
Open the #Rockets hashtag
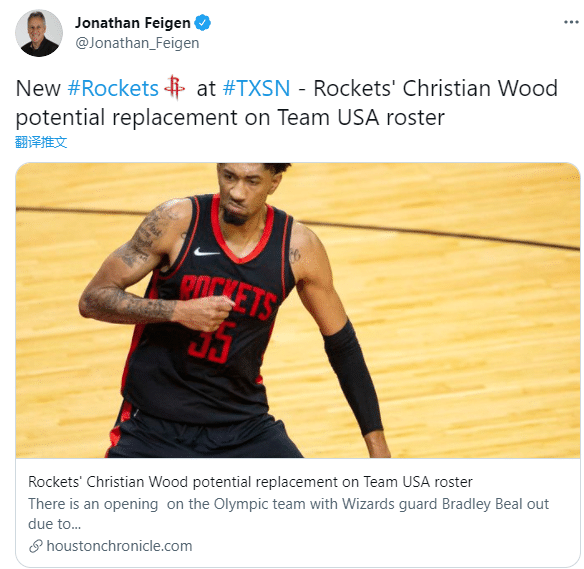[113, 88]
